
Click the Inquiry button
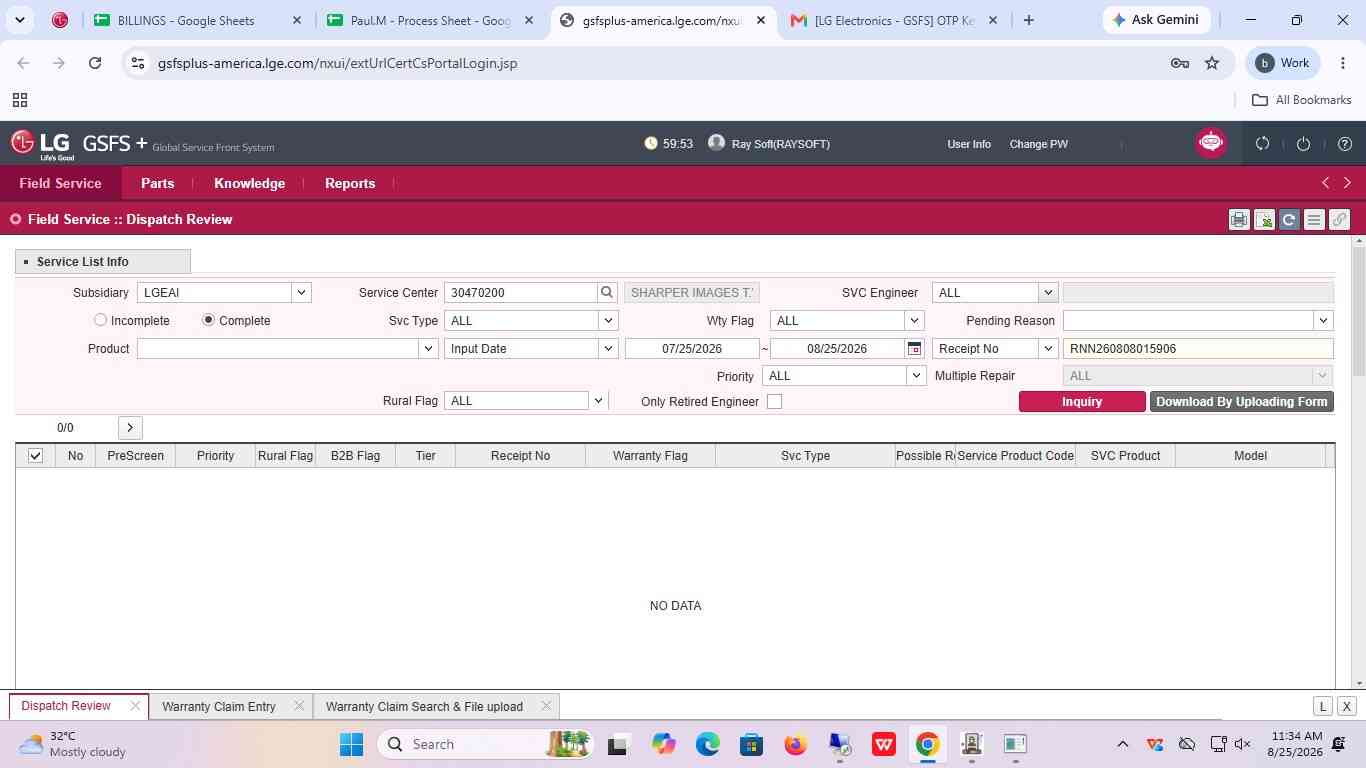click(x=1082, y=402)
